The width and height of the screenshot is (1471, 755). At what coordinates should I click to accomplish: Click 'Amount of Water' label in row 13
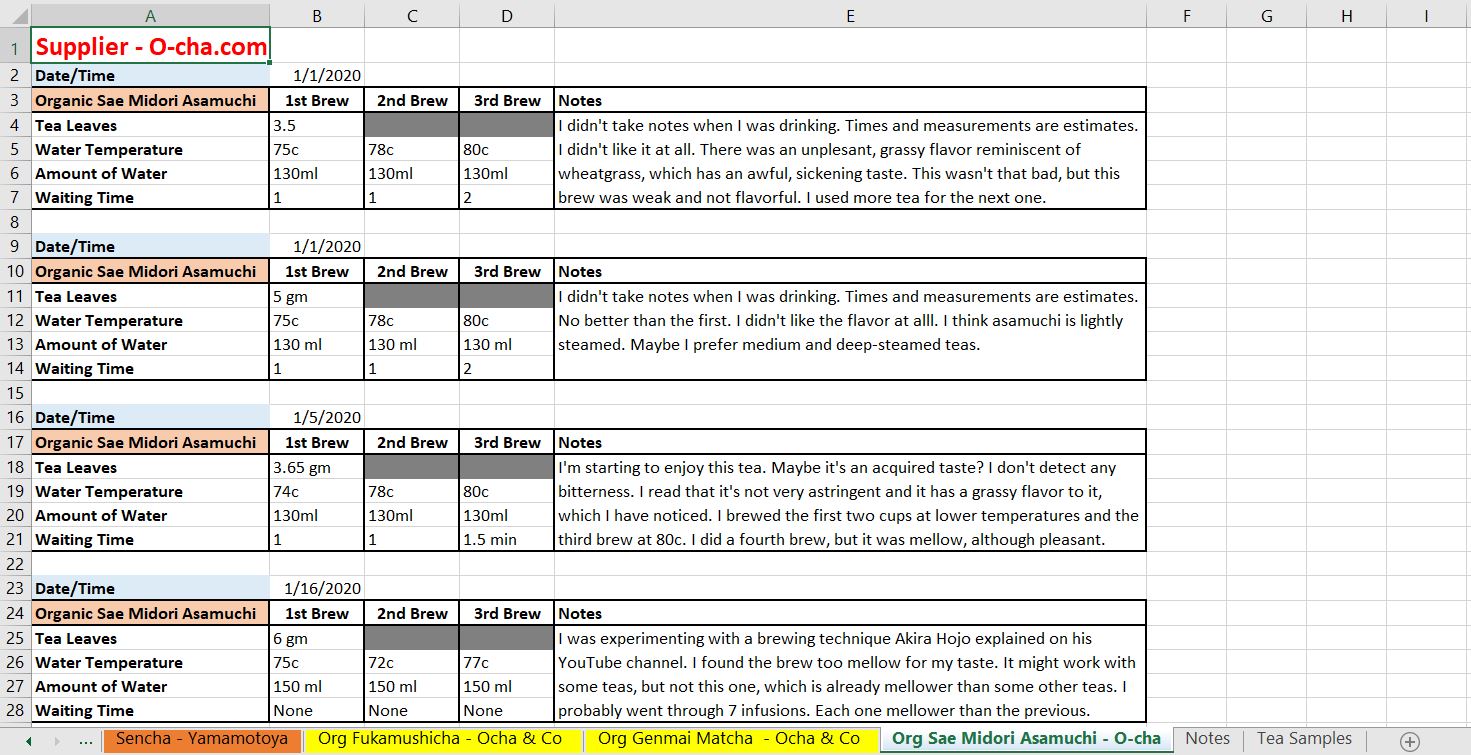(150, 344)
